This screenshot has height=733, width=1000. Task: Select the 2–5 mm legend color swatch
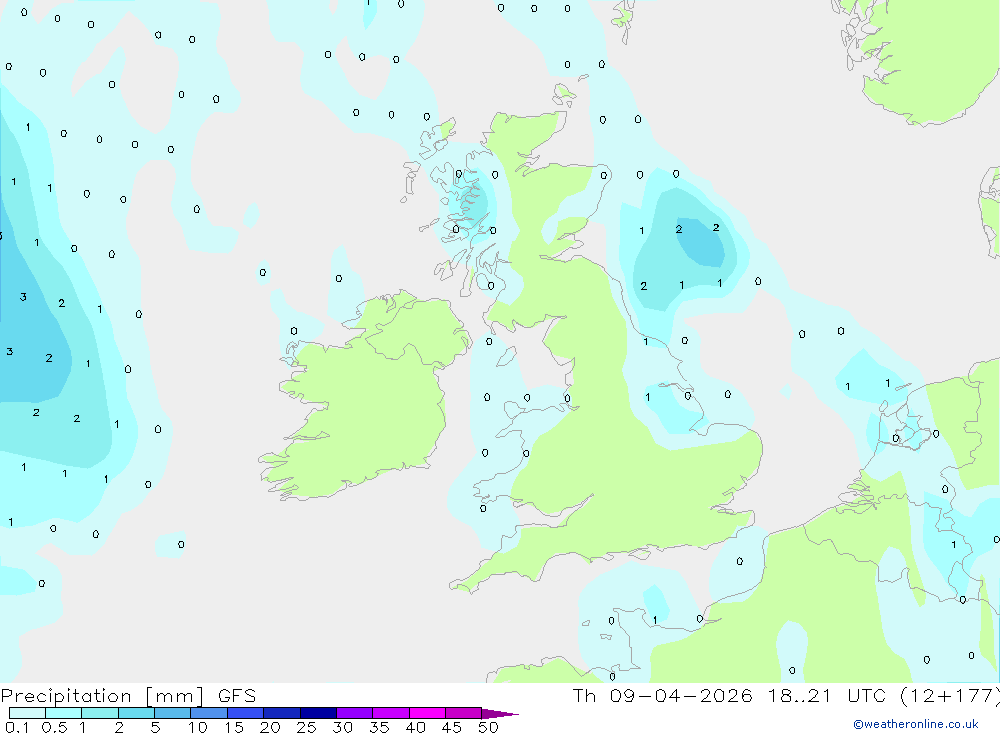[x=136, y=713]
